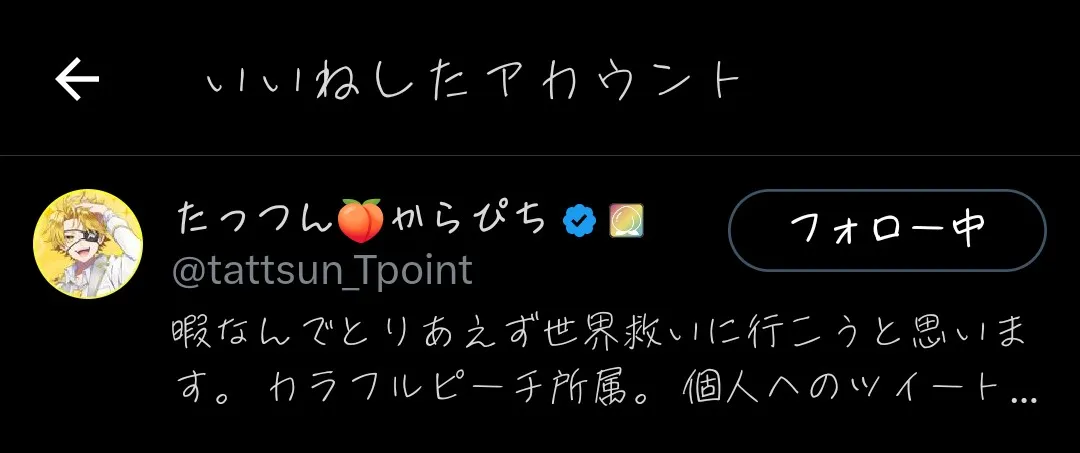Select the いいねしたアカウント header title

pyautogui.click(x=474, y=81)
